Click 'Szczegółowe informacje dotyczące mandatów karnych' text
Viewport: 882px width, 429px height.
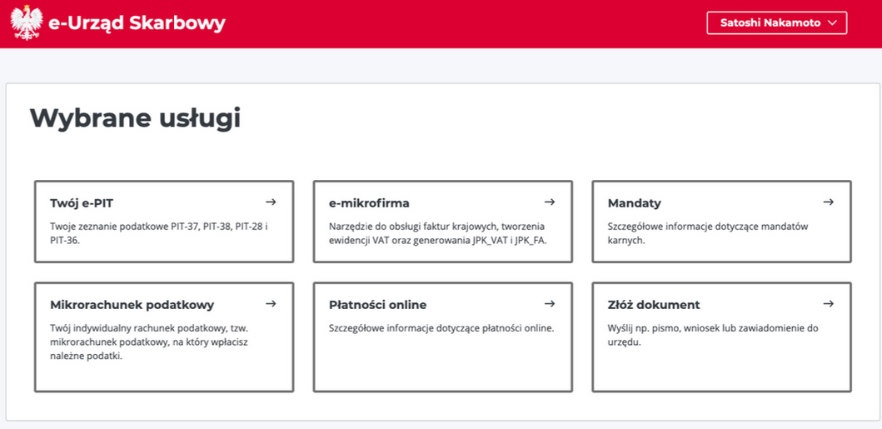pyautogui.click(x=708, y=233)
